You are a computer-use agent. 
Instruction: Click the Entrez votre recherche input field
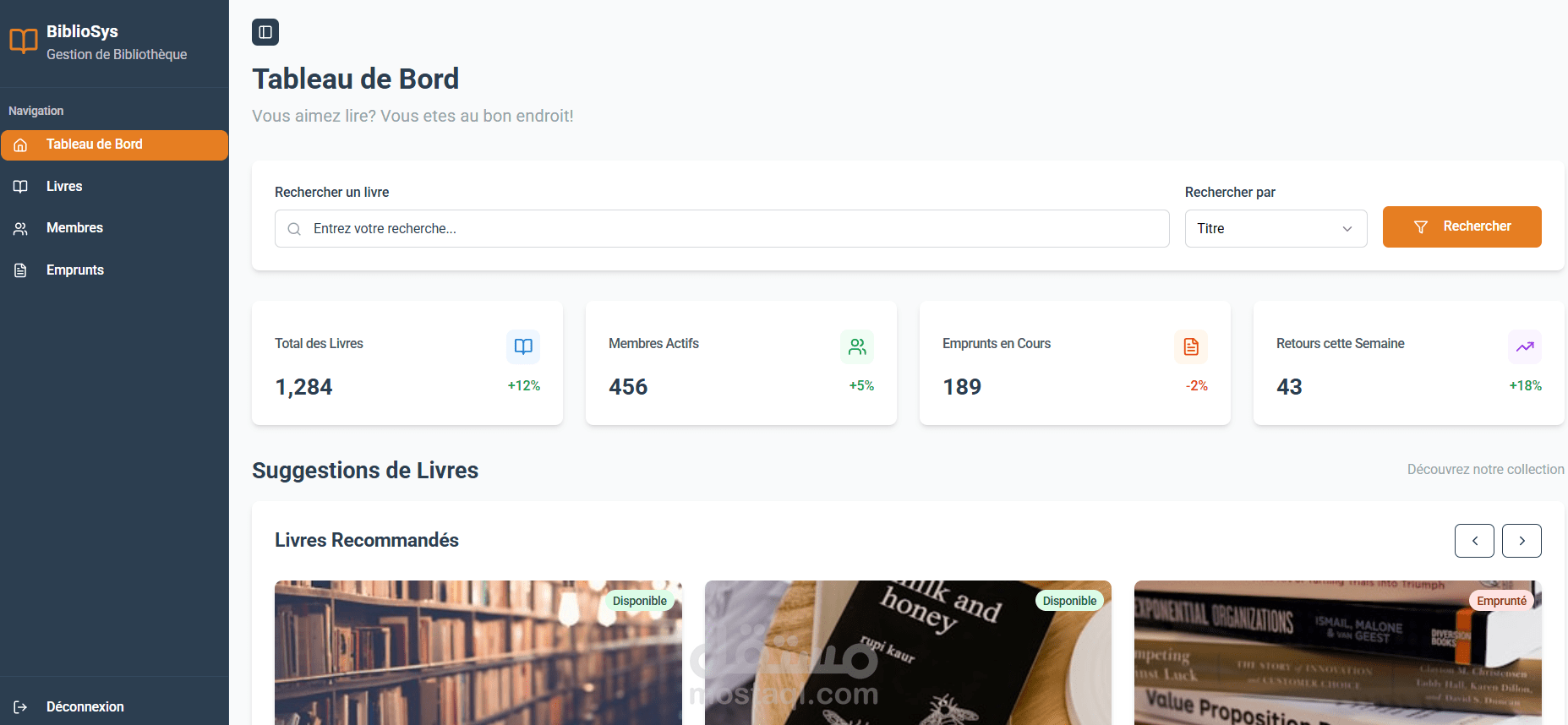(722, 228)
